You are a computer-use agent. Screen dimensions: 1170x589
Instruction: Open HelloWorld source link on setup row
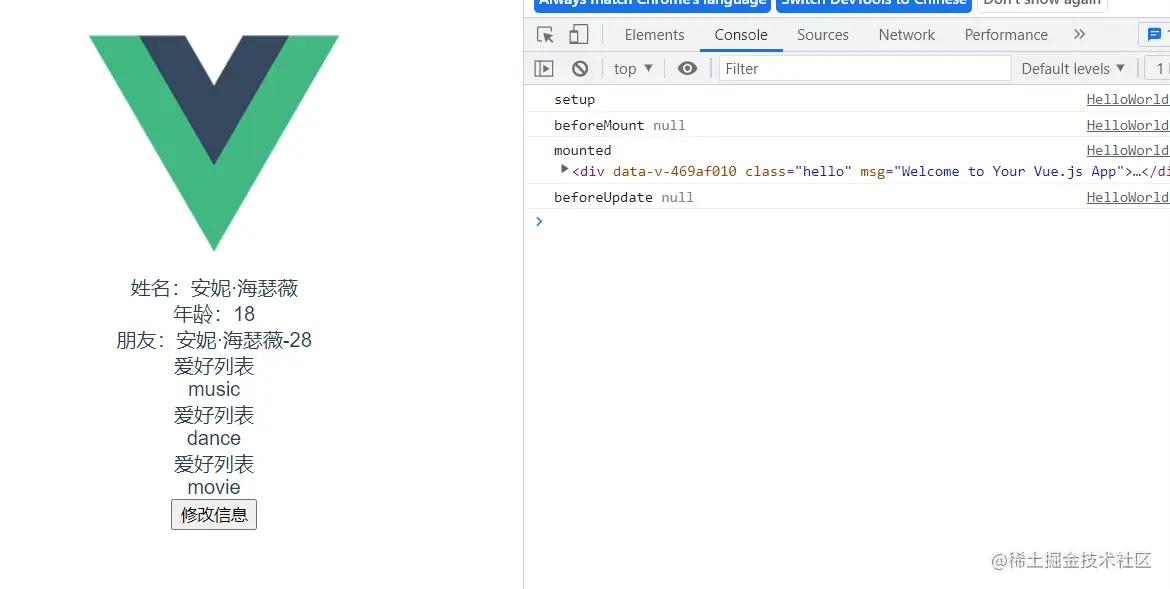[x=1127, y=99]
